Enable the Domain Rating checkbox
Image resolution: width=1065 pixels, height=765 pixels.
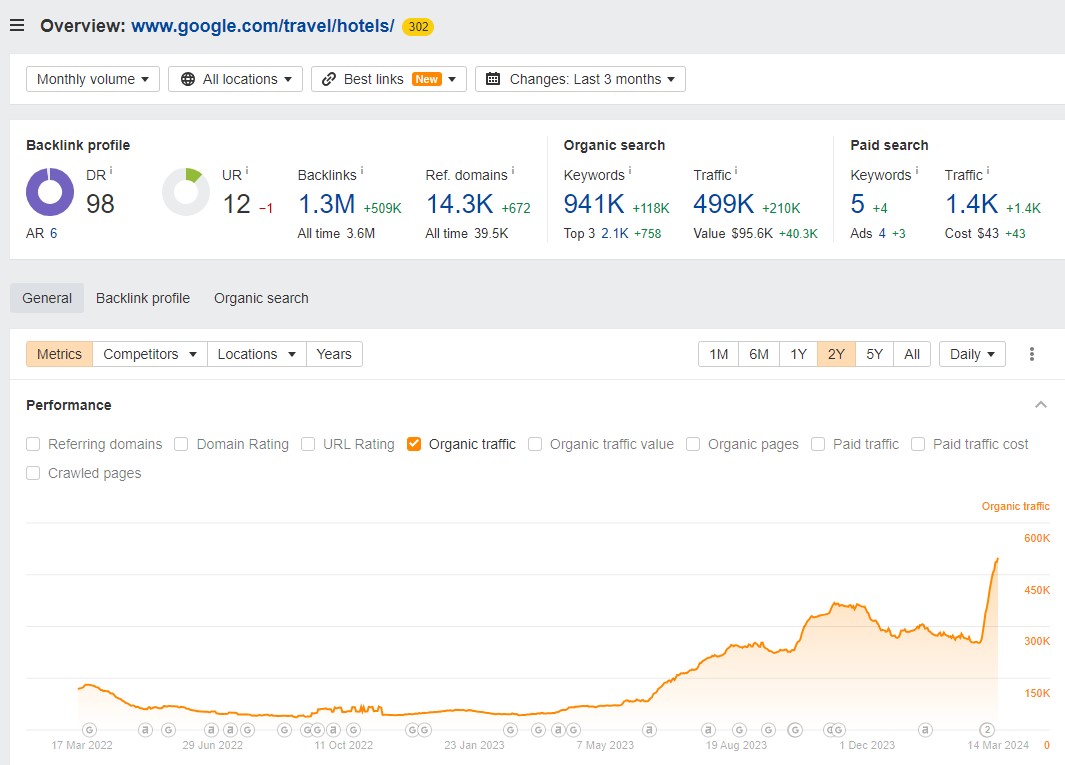coord(181,444)
